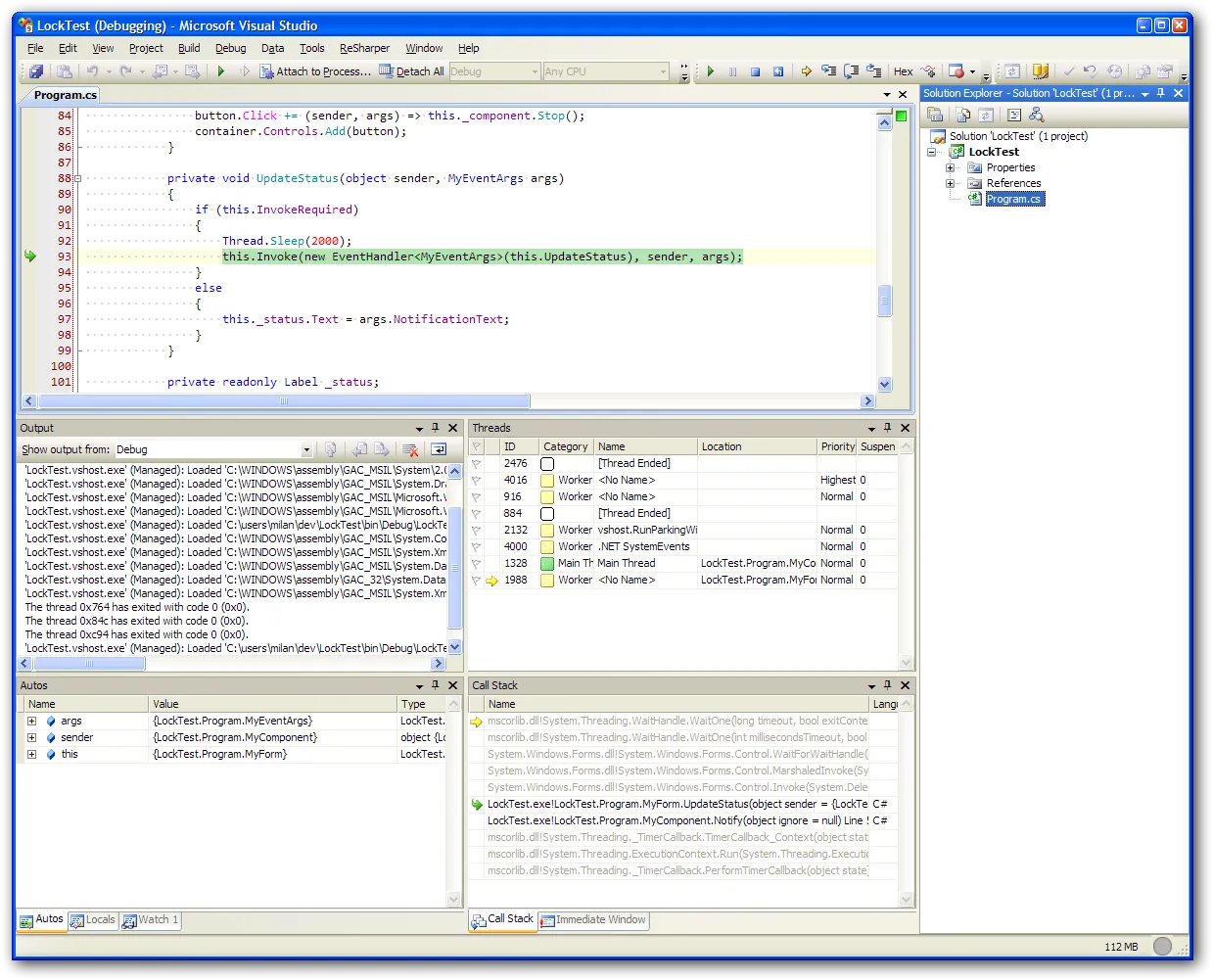Select Program.cs in Solution Explorer tree
The image size is (1213, 980).
(1013, 199)
